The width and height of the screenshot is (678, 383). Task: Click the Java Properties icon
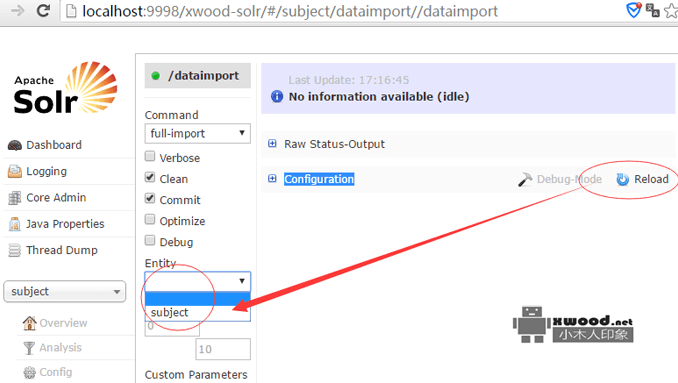click(x=15, y=224)
